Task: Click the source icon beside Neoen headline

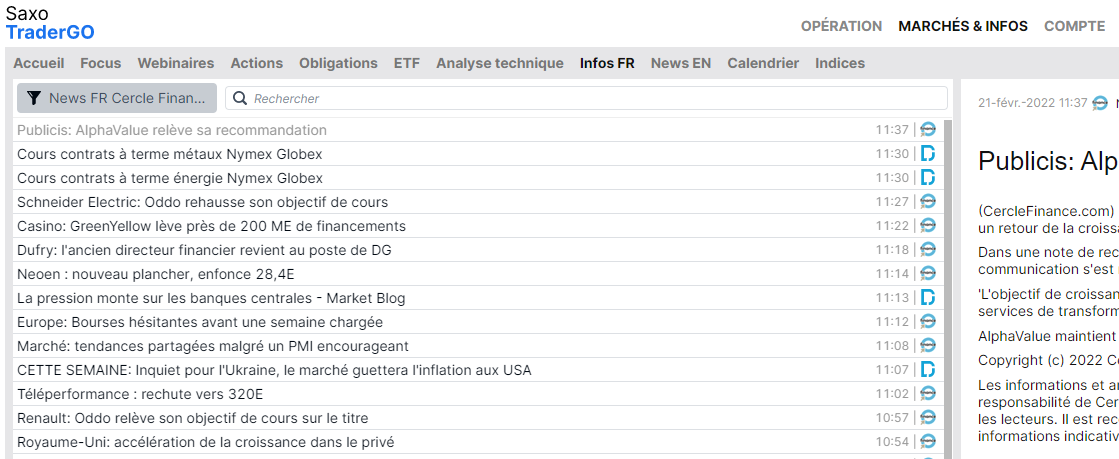Action: (928, 274)
